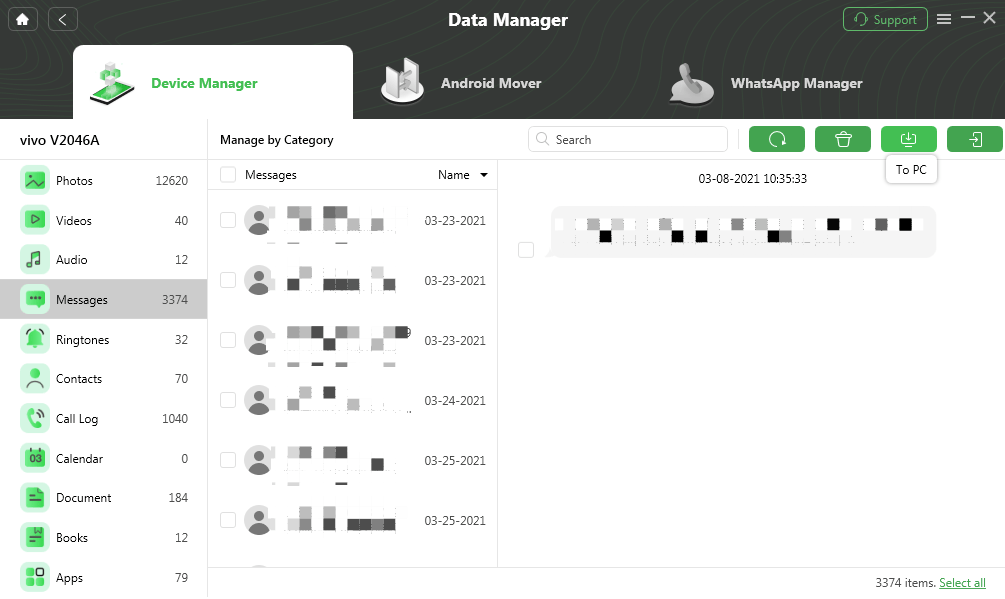Tick checkbox for first 03-23-2021 conversation
The width and height of the screenshot is (1005, 599).
[228, 220]
